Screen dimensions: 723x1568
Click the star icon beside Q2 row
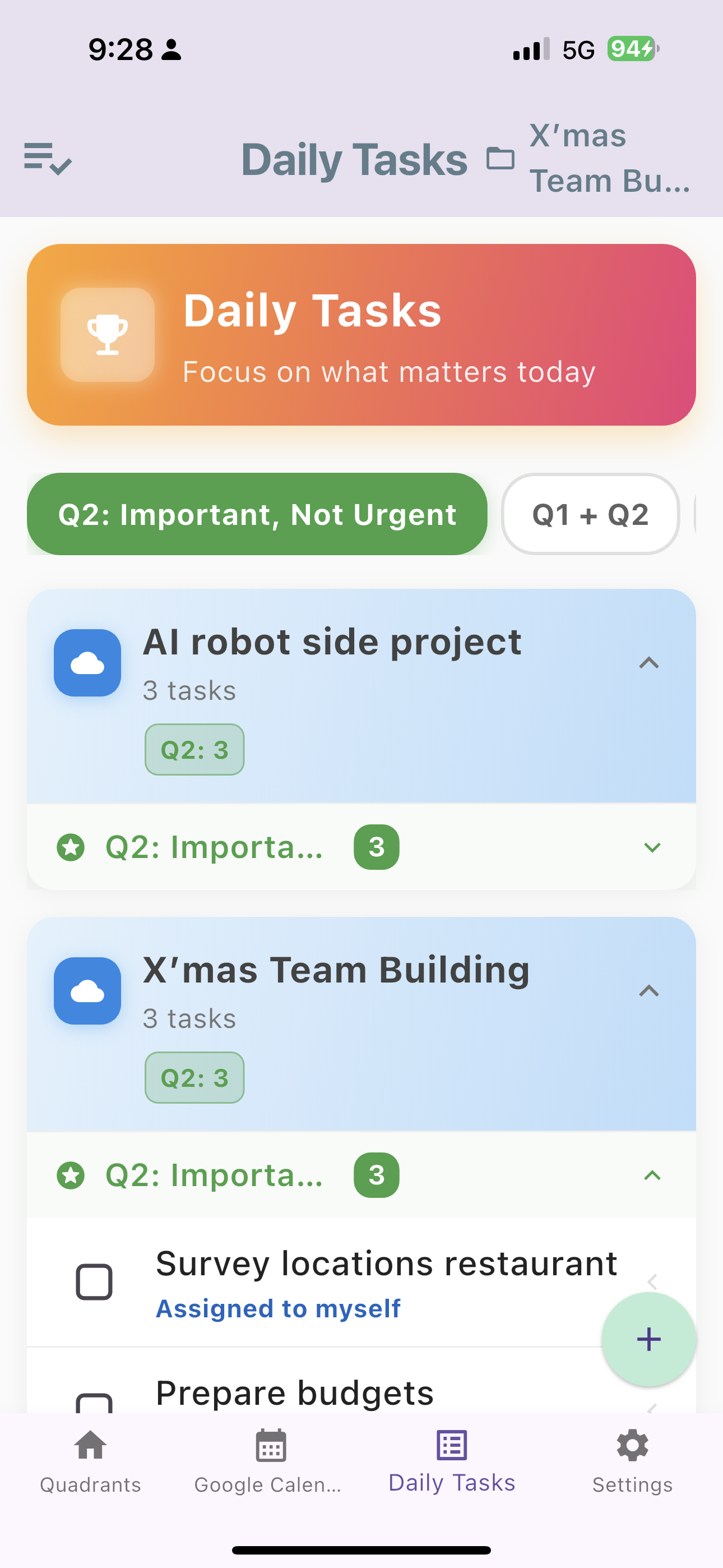pyautogui.click(x=71, y=847)
